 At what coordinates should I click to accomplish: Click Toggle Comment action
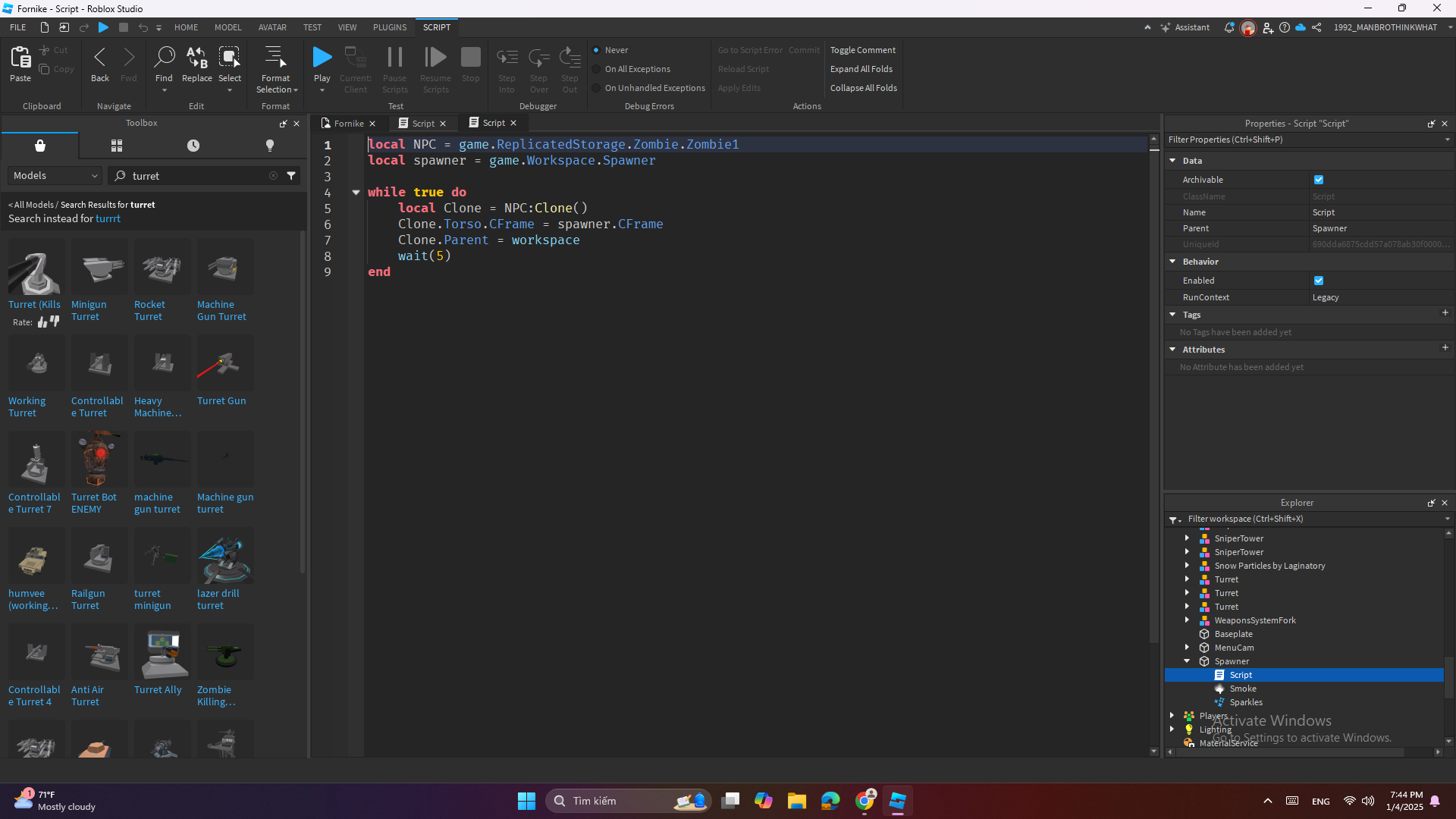tap(862, 50)
